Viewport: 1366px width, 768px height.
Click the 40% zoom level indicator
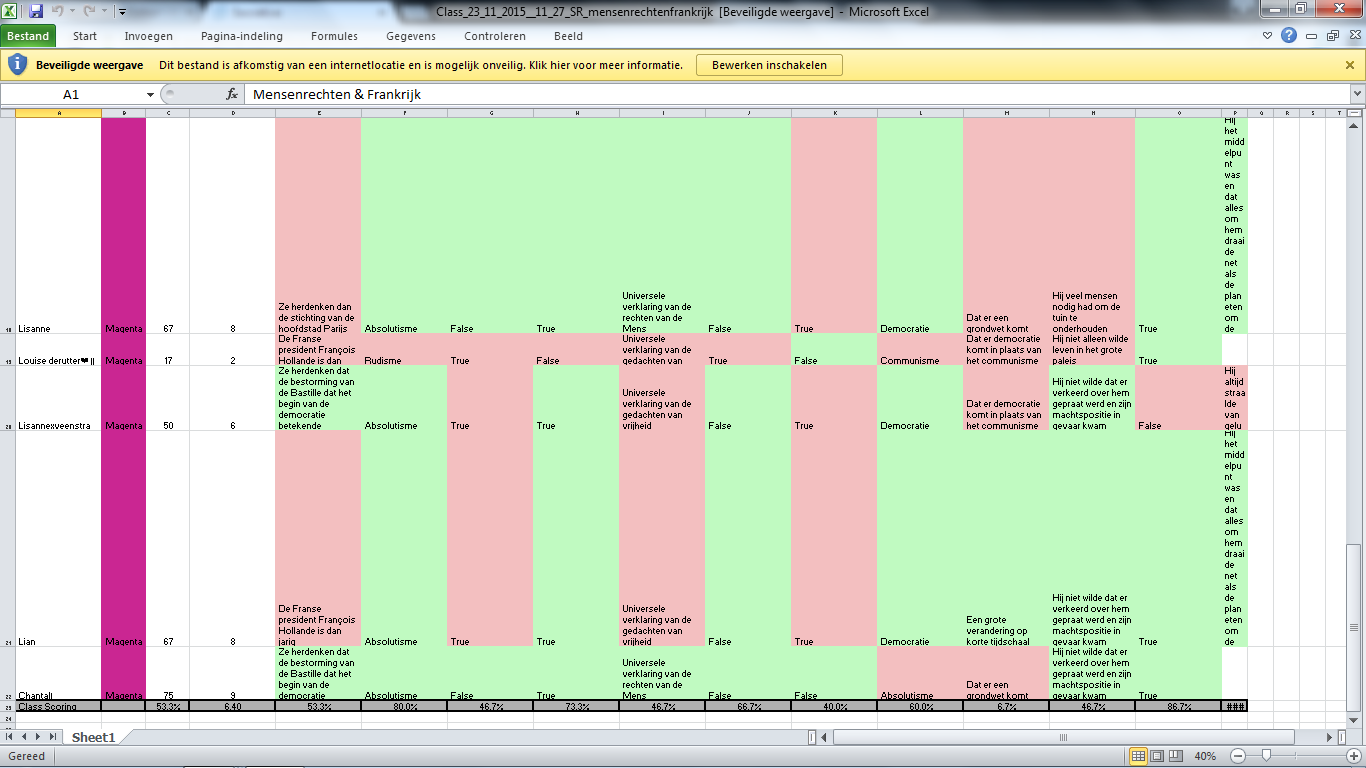pos(1205,756)
